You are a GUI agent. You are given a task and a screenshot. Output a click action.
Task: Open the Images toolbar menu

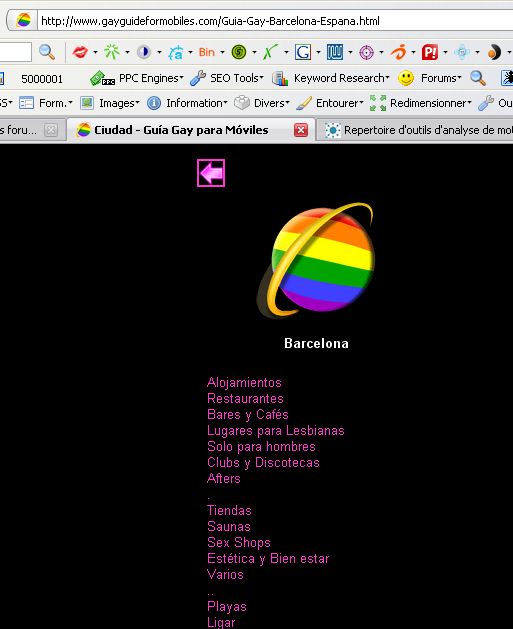[x=109, y=103]
